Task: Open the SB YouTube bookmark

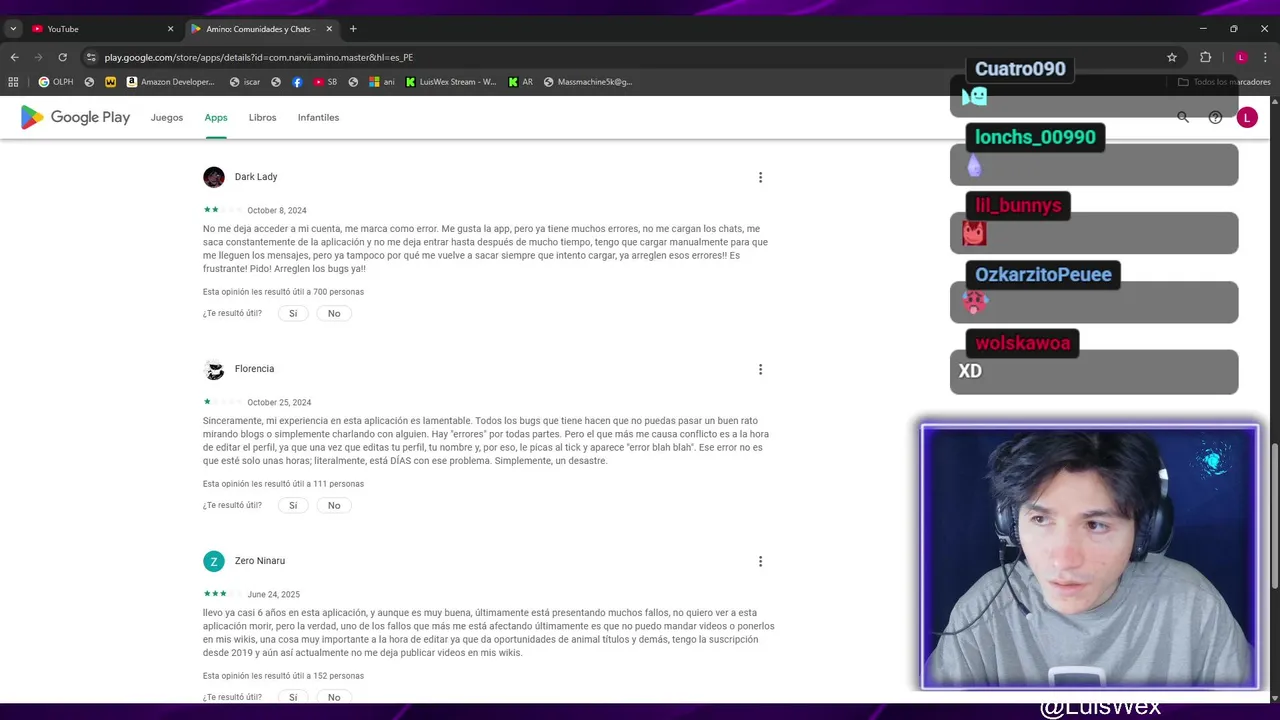Action: [325, 82]
